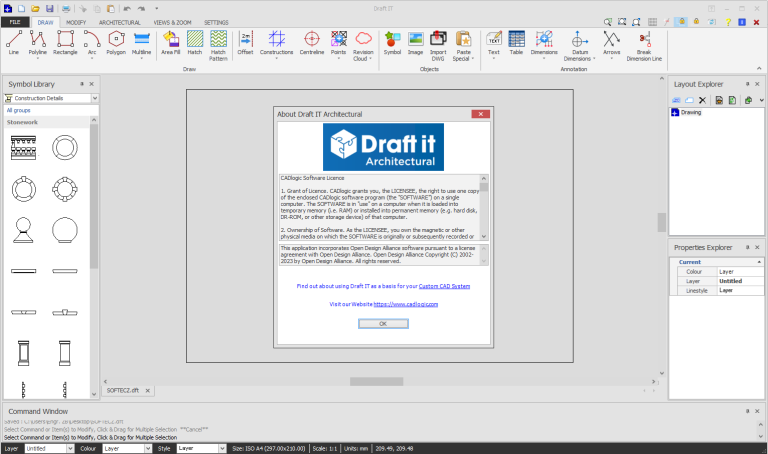Open the VIEWS & ZOOM tab

(x=172, y=23)
